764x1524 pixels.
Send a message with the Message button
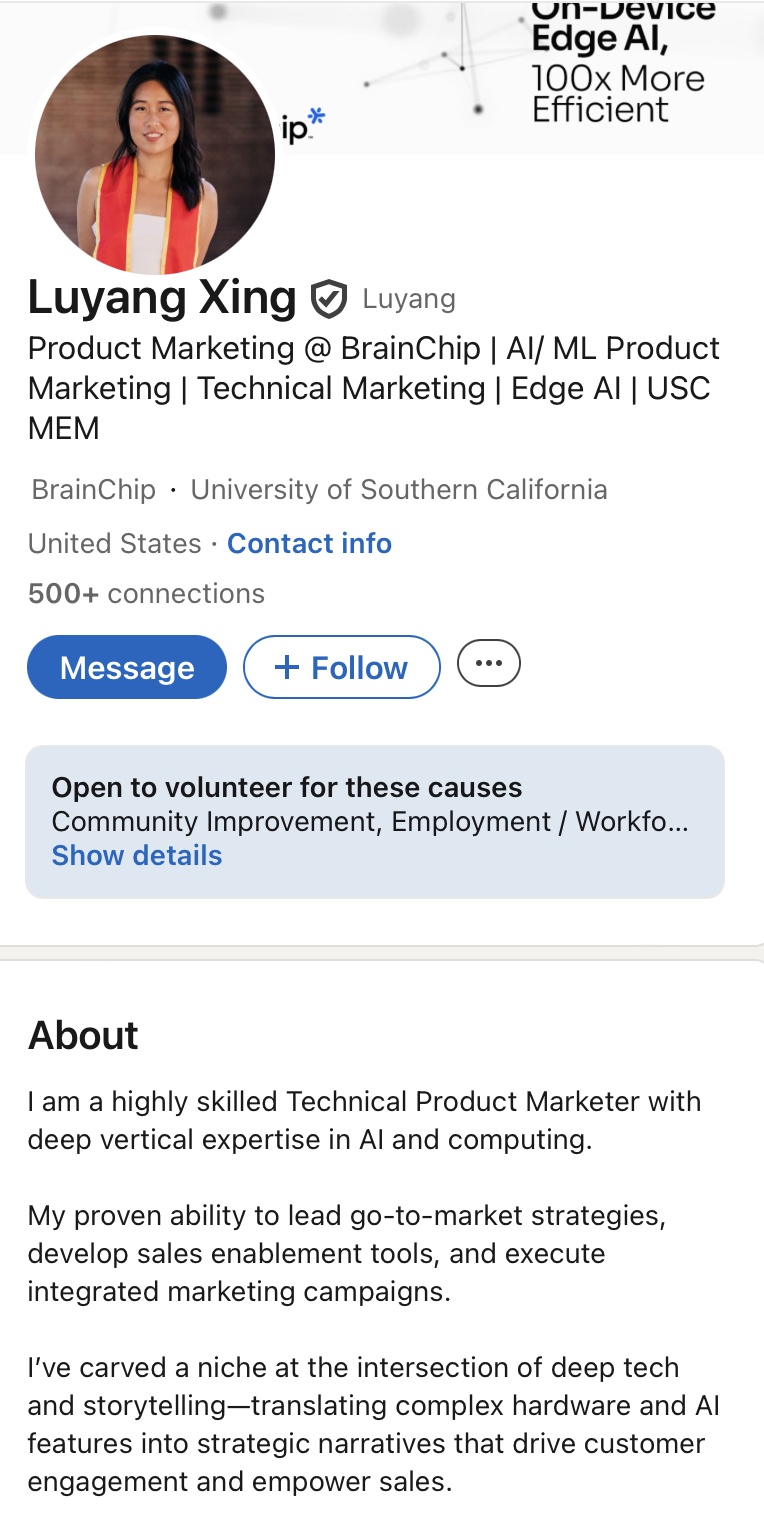coord(127,667)
